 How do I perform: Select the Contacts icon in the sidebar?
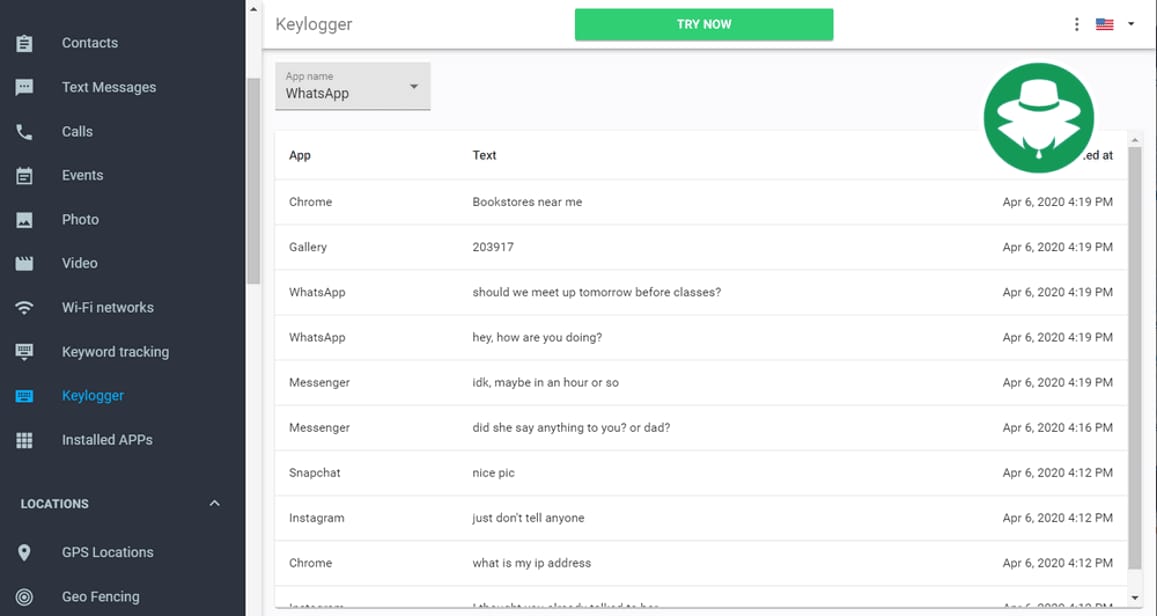24,43
